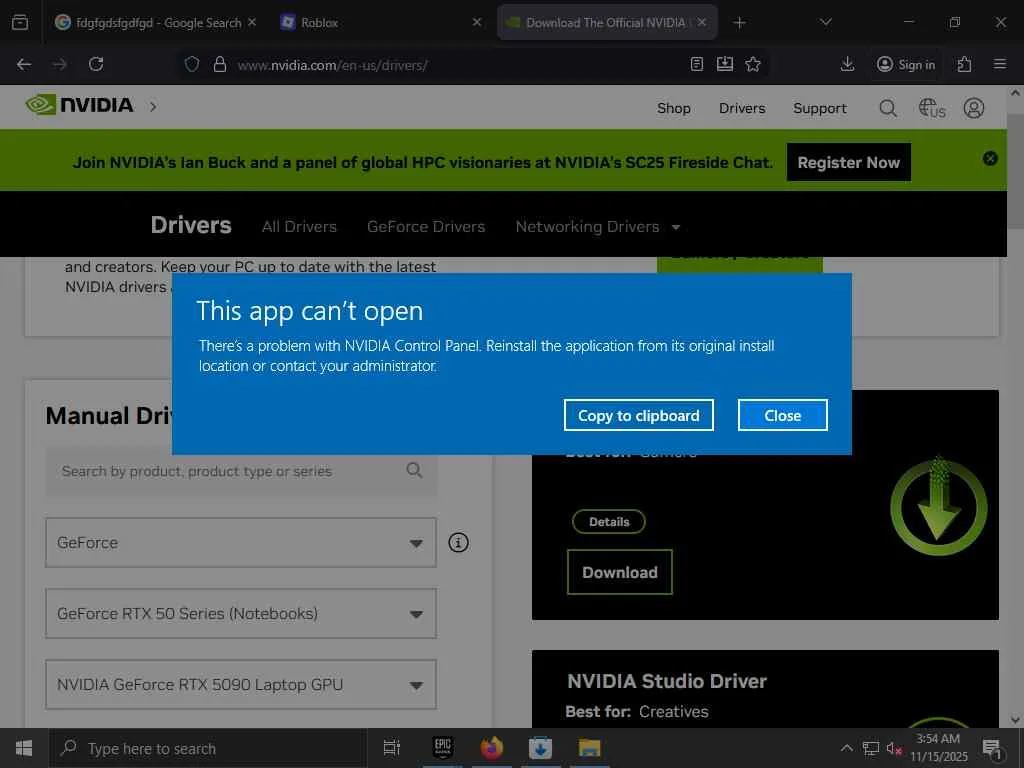
Task: Open the Firefox downloads arrow
Action: click(847, 64)
